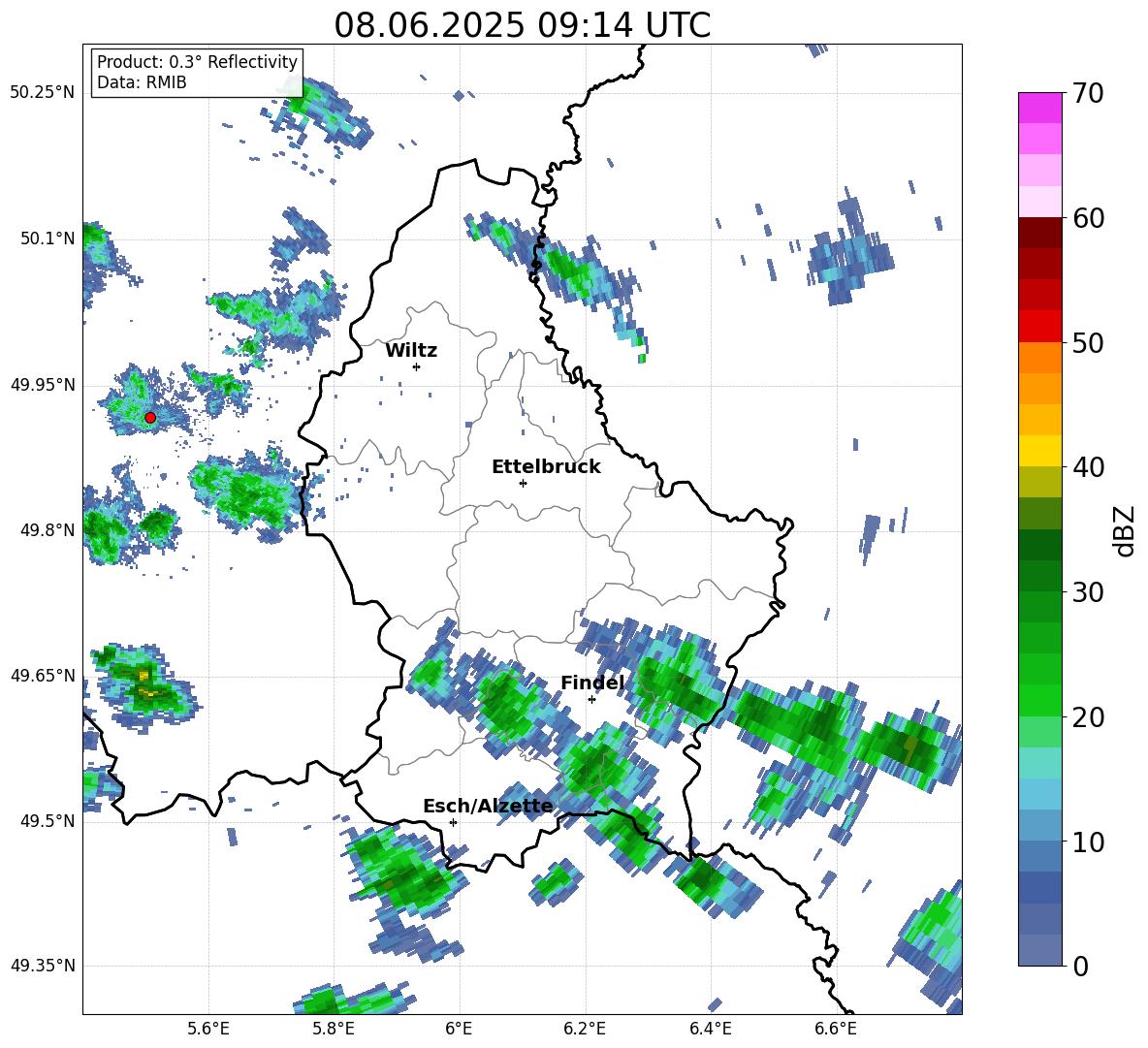Click the 6.2°E longitude label
This screenshot has width=1148, height=1048.
click(585, 1029)
